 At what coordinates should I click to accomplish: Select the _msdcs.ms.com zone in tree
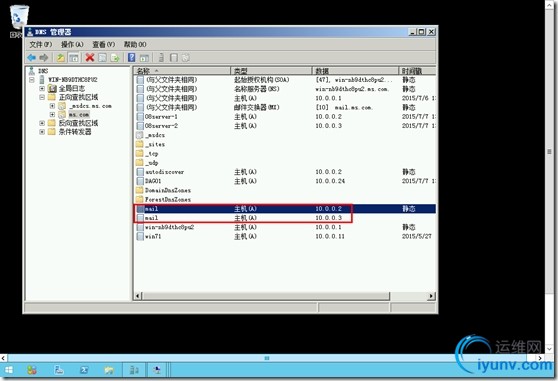tap(90, 106)
